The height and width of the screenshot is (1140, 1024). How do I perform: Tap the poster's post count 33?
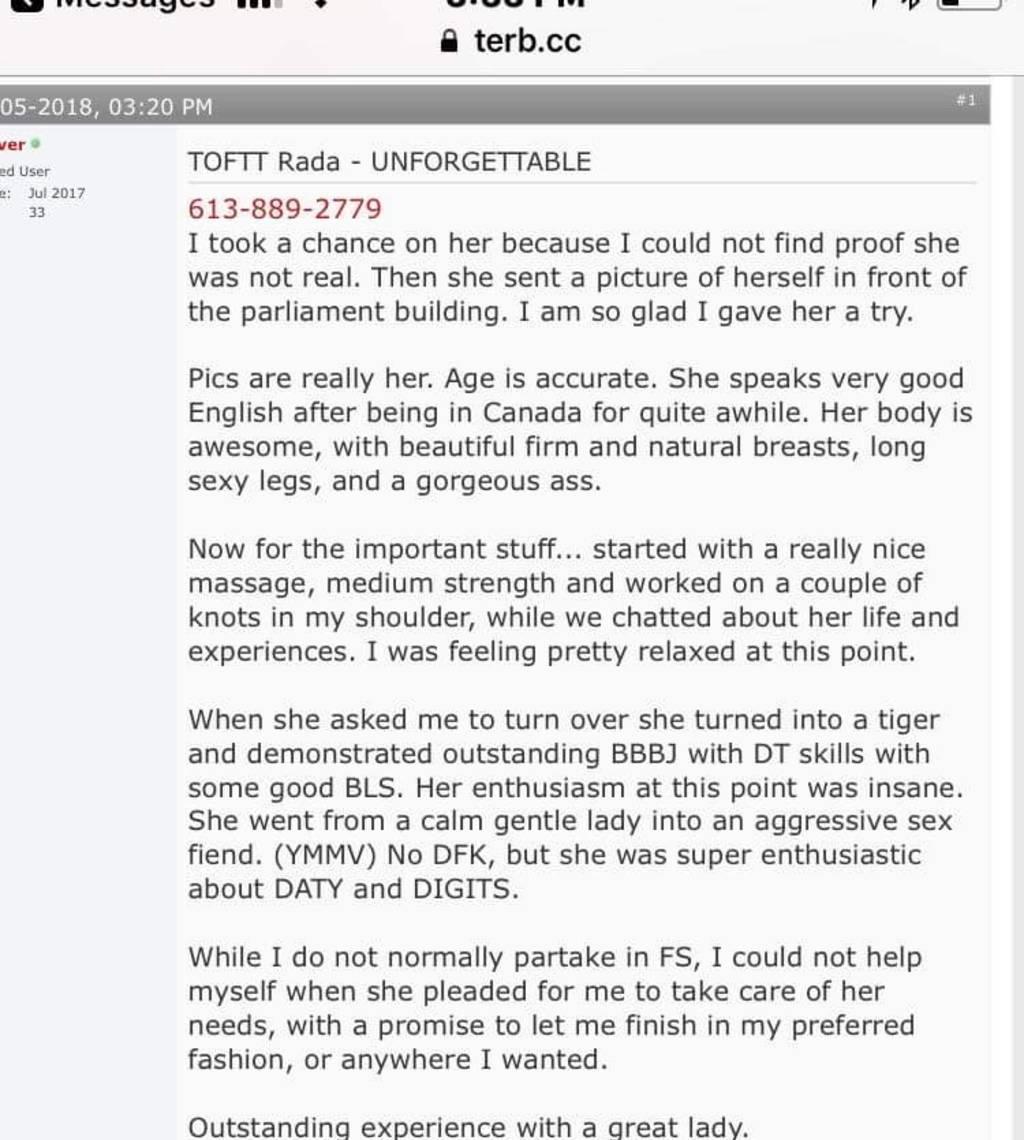coord(36,213)
